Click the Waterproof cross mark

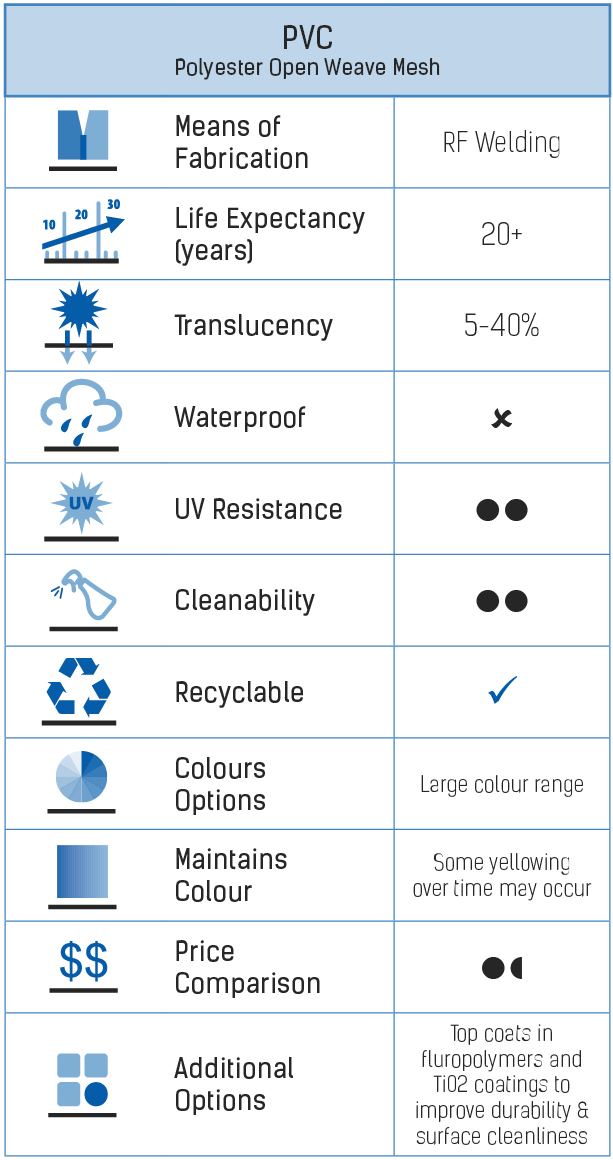tap(501, 419)
